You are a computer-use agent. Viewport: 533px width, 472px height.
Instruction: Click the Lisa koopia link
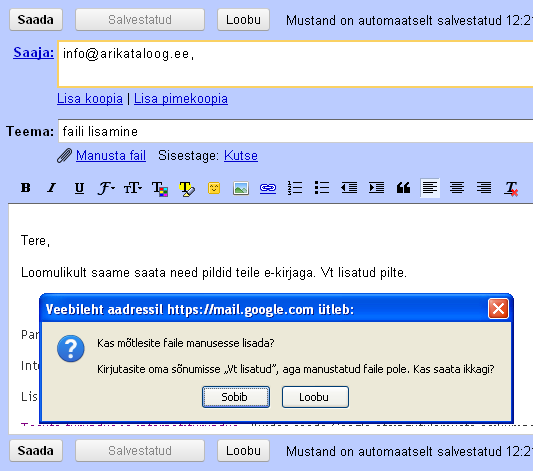(90, 99)
